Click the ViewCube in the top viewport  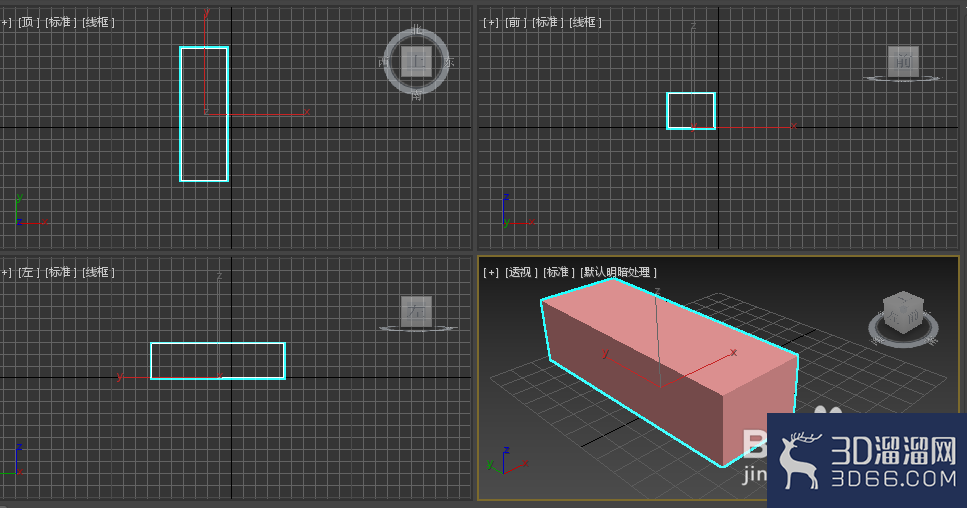coord(416,62)
